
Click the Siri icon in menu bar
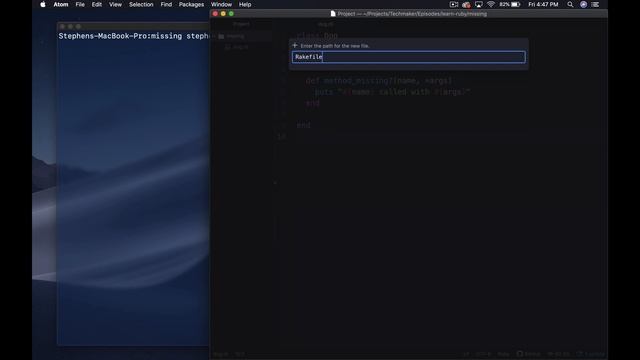(x=583, y=4)
